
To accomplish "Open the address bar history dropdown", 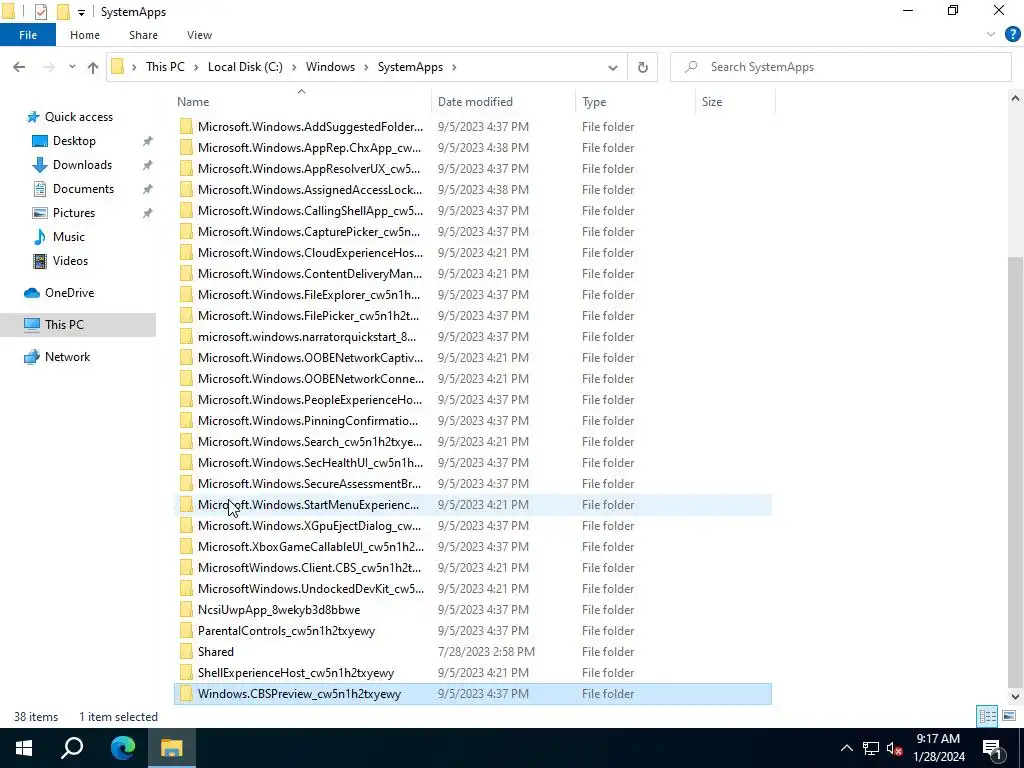I will pos(613,67).
